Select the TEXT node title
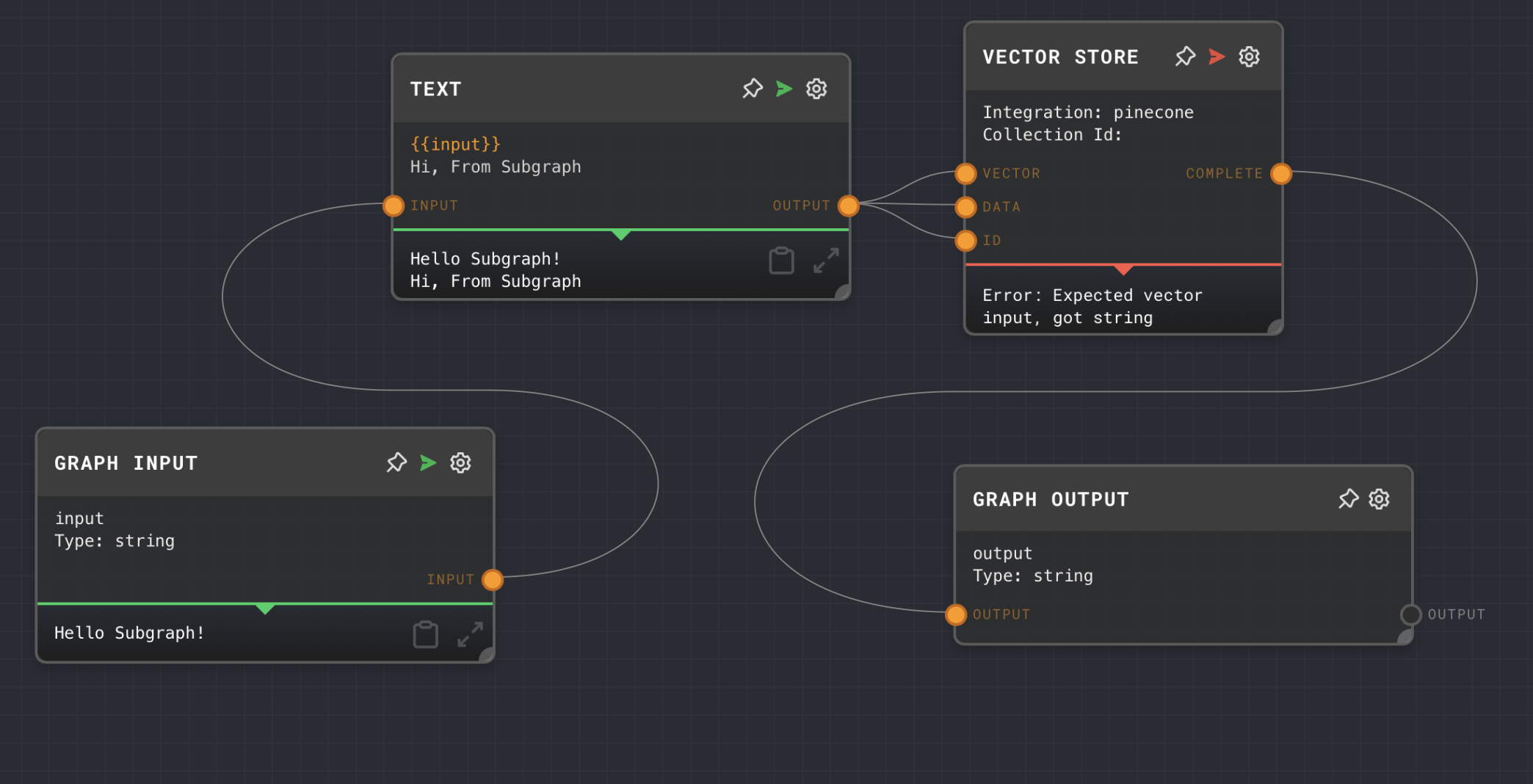The width and height of the screenshot is (1533, 784). coord(435,89)
